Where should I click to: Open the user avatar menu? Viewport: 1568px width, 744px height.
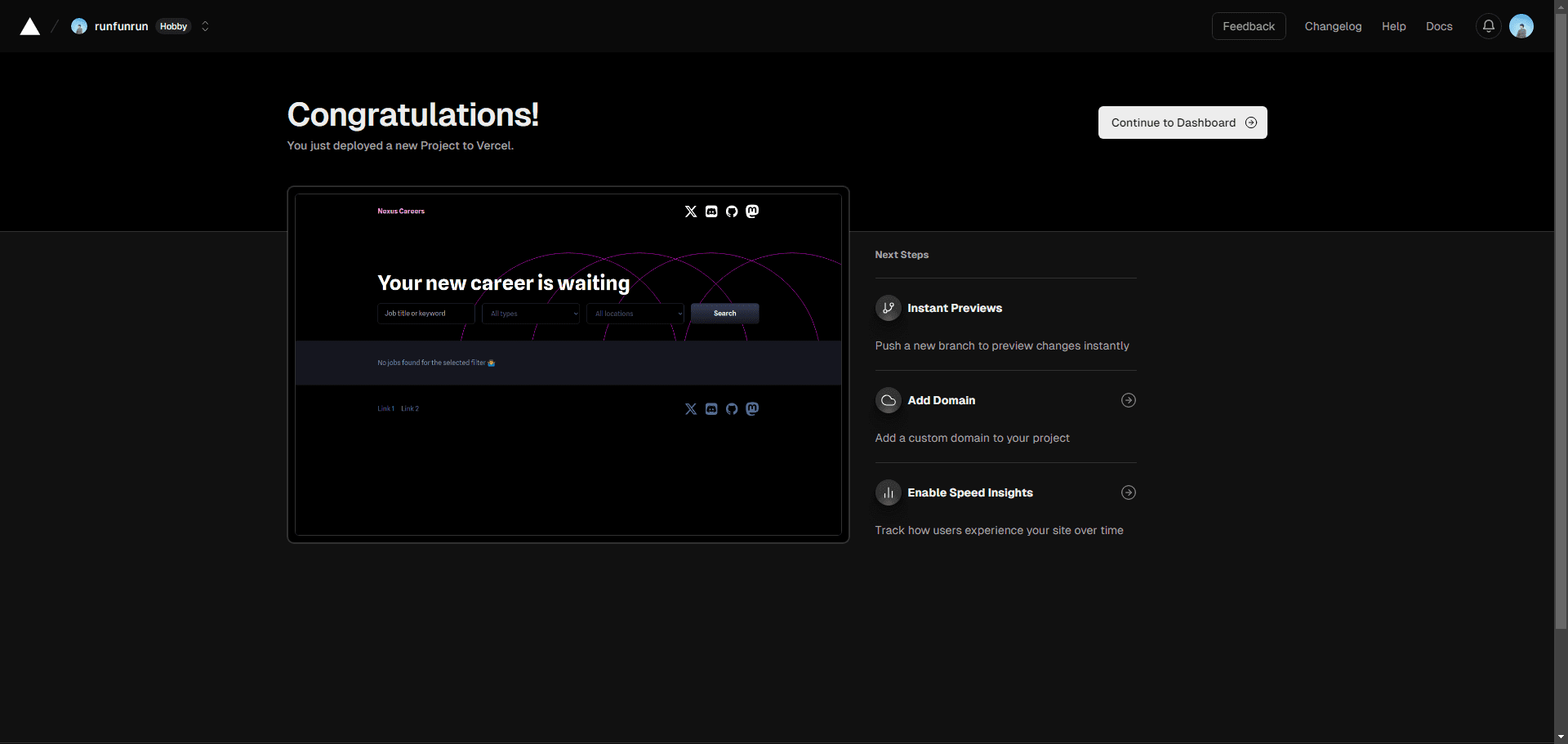[x=1521, y=26]
